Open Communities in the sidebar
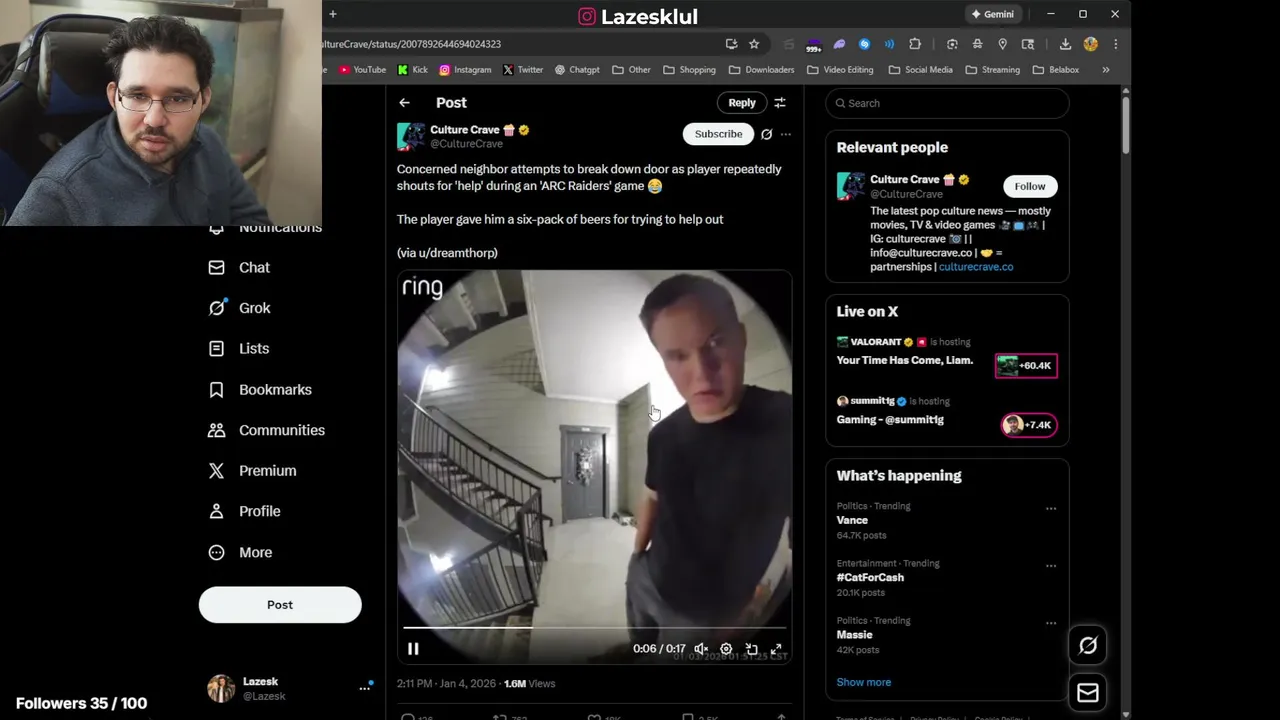Viewport: 1280px width, 720px height. [x=265, y=430]
